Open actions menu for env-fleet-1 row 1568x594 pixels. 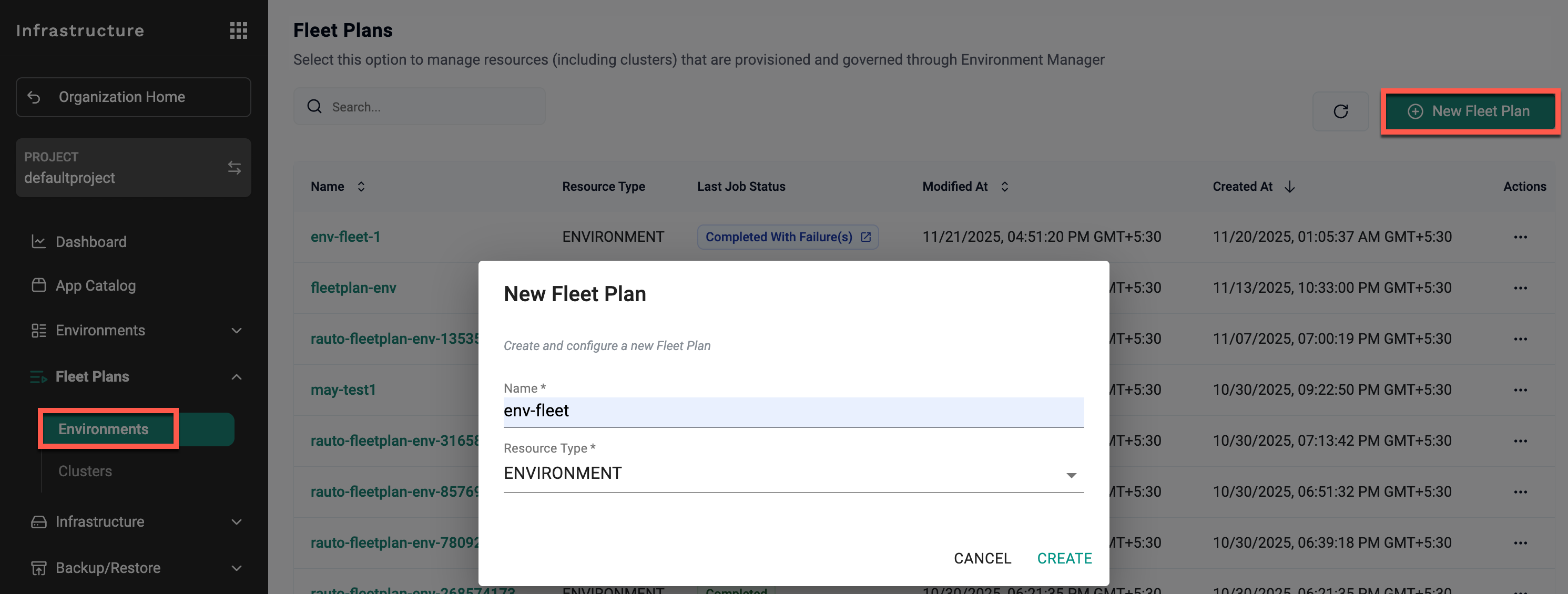click(x=1520, y=238)
